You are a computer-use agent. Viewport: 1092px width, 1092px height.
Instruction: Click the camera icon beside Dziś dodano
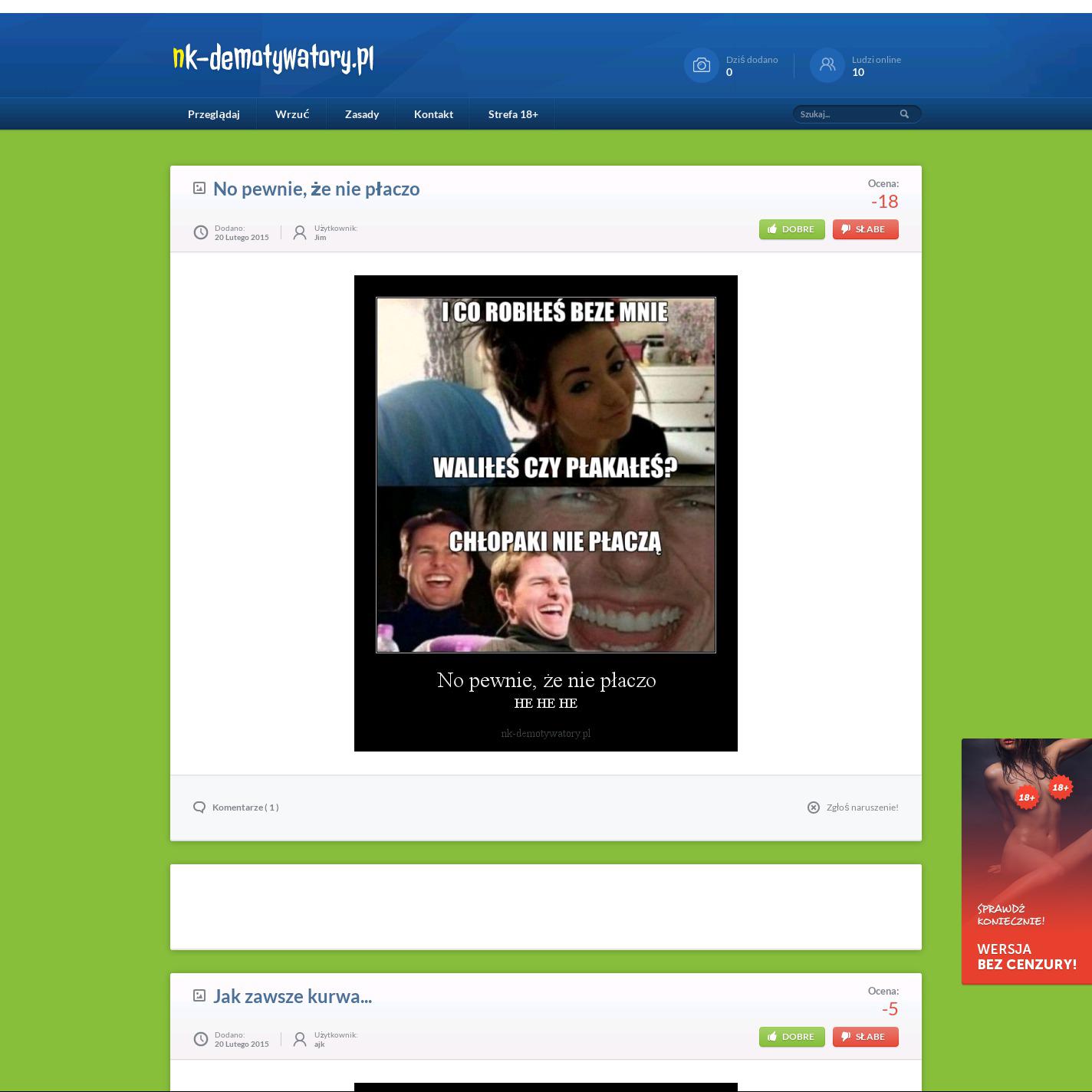point(701,65)
